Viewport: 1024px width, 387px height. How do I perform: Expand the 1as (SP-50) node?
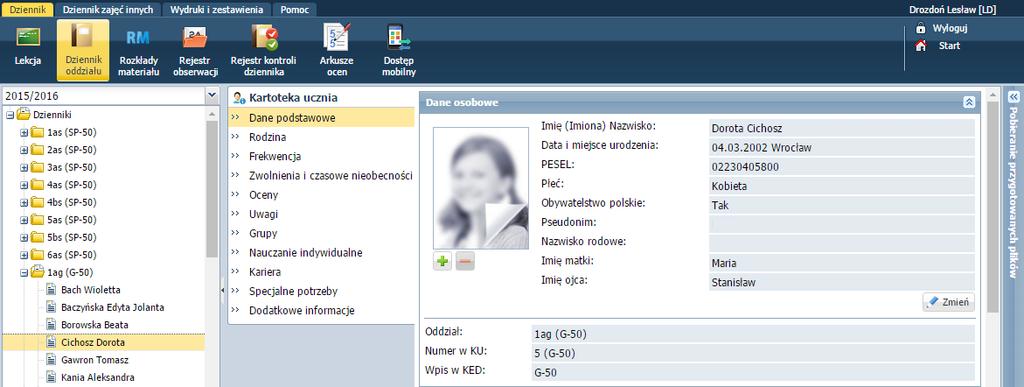(x=24, y=132)
